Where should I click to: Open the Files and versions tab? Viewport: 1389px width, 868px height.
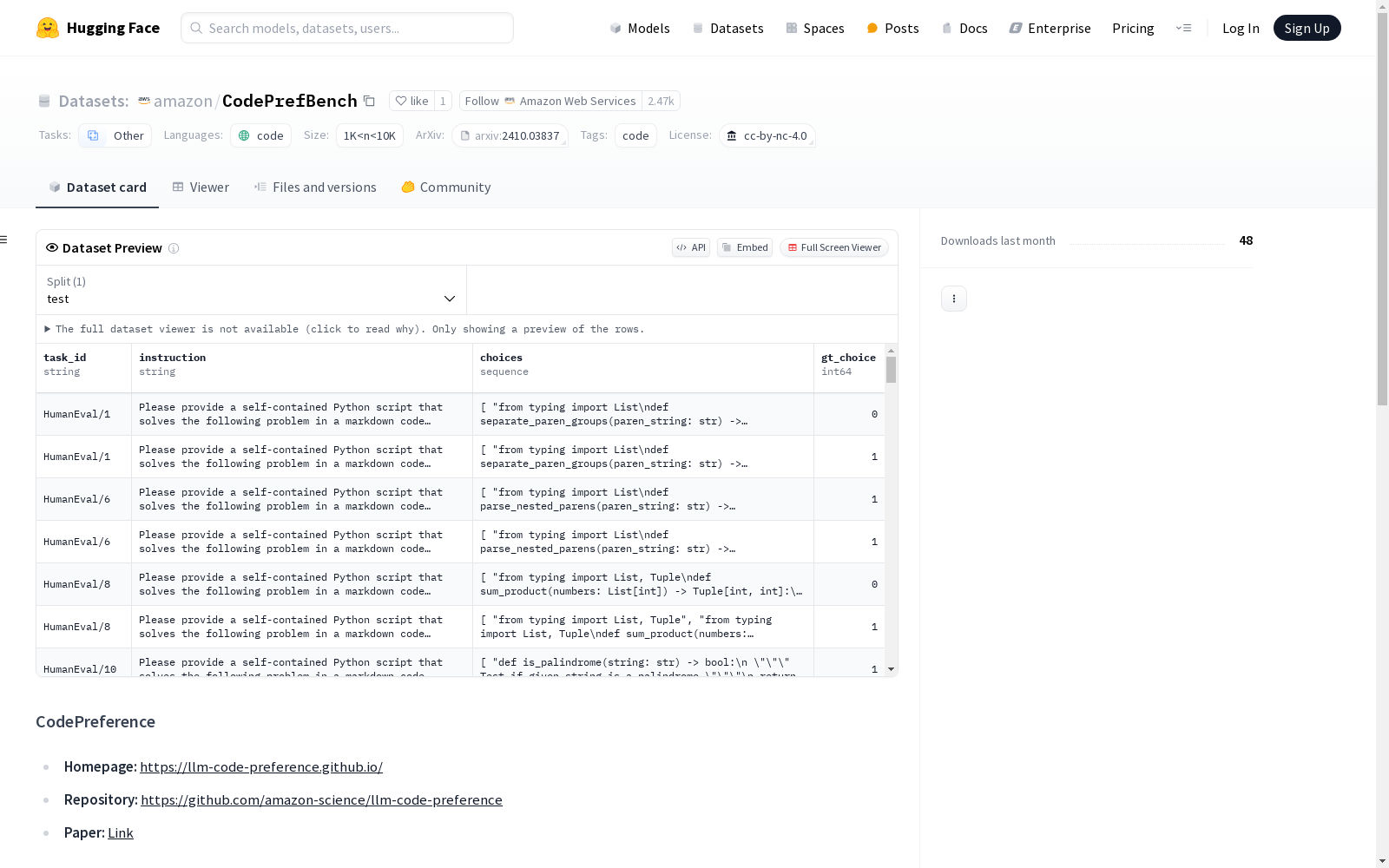[315, 187]
